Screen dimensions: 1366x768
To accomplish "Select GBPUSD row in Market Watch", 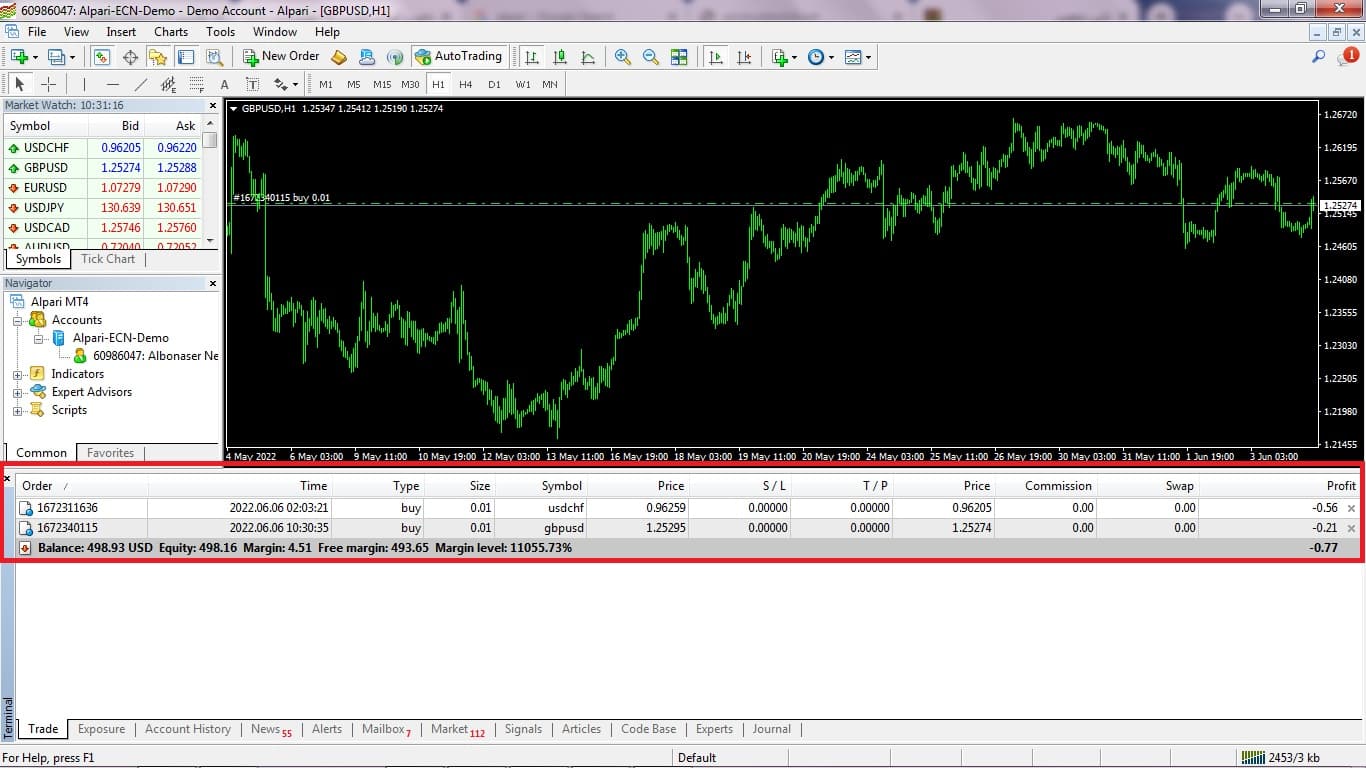I will [103, 168].
